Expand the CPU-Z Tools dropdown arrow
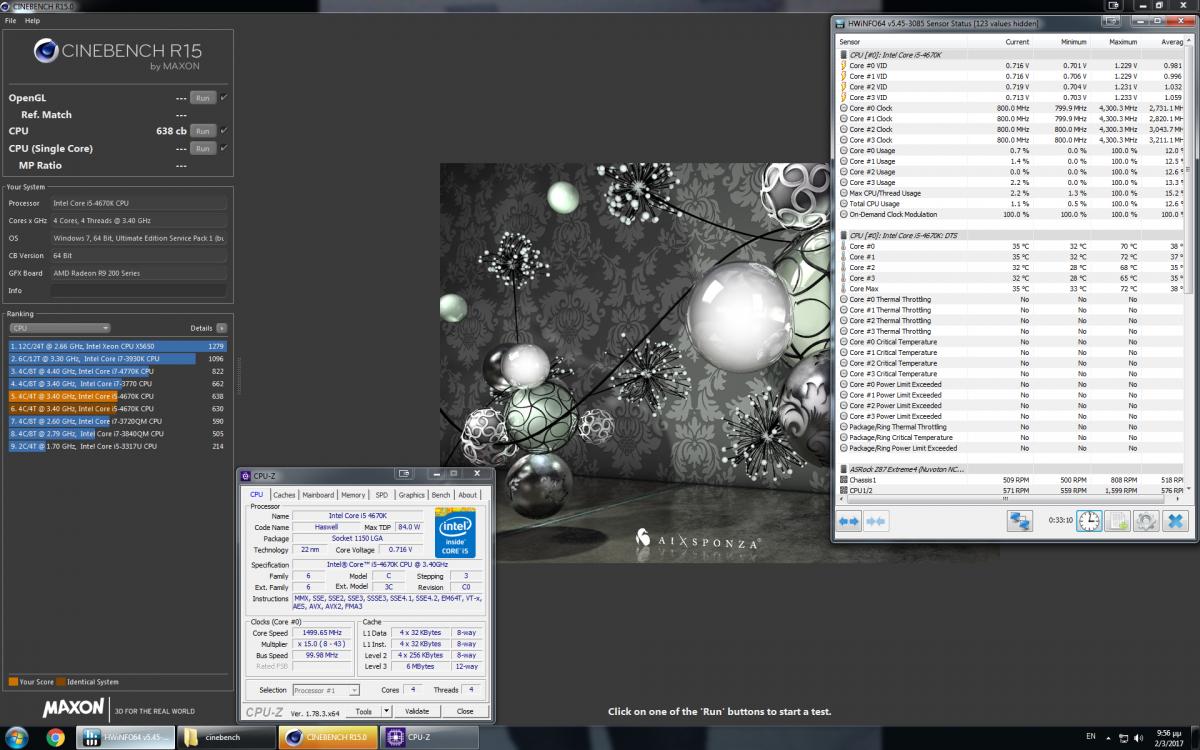The image size is (1200, 750). 385,711
